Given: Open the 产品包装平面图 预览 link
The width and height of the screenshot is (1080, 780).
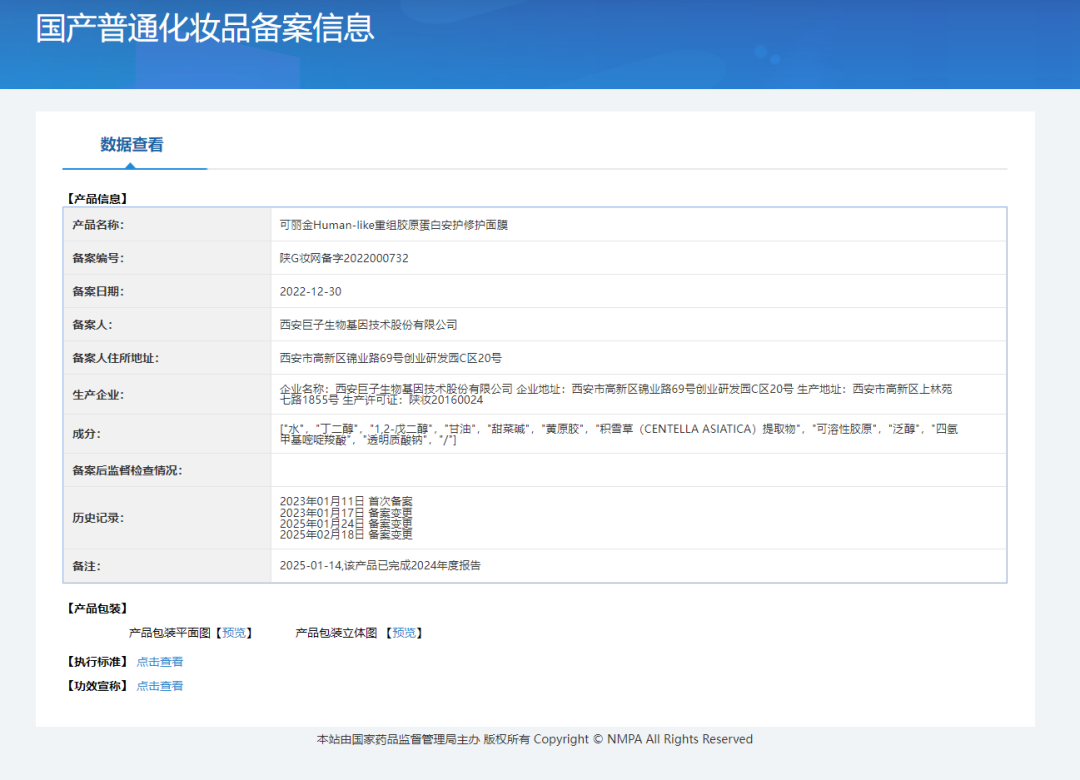Looking at the screenshot, I should (234, 632).
